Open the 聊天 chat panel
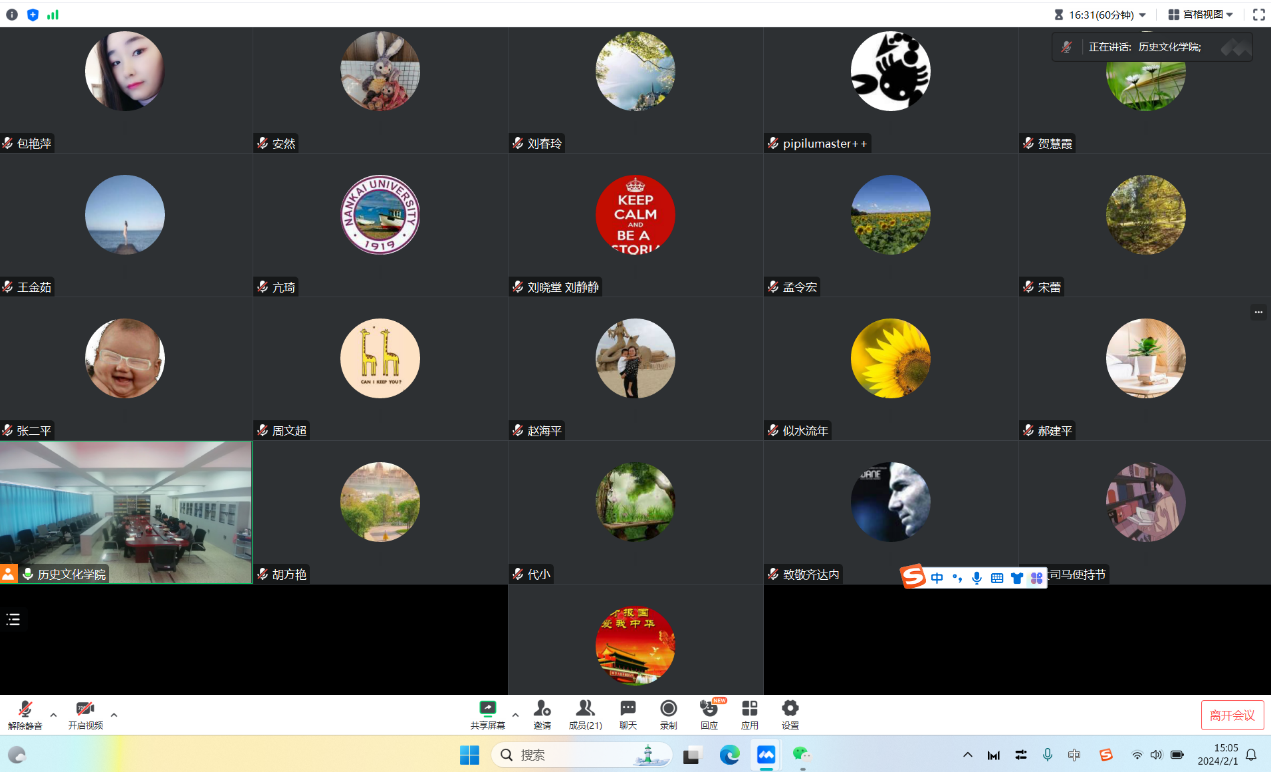This screenshot has width=1271, height=772. click(628, 709)
